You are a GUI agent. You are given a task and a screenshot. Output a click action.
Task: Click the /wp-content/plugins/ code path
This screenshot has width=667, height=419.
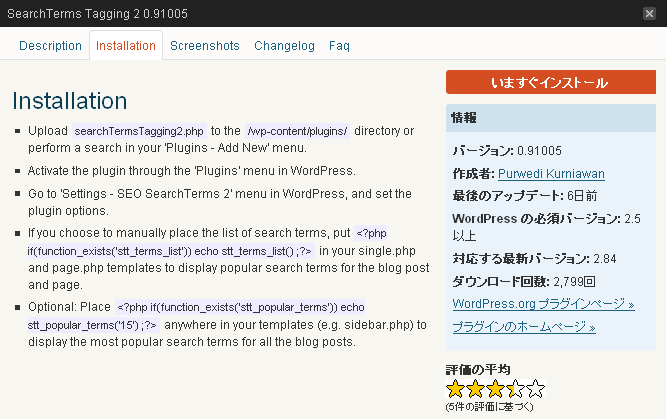(297, 131)
